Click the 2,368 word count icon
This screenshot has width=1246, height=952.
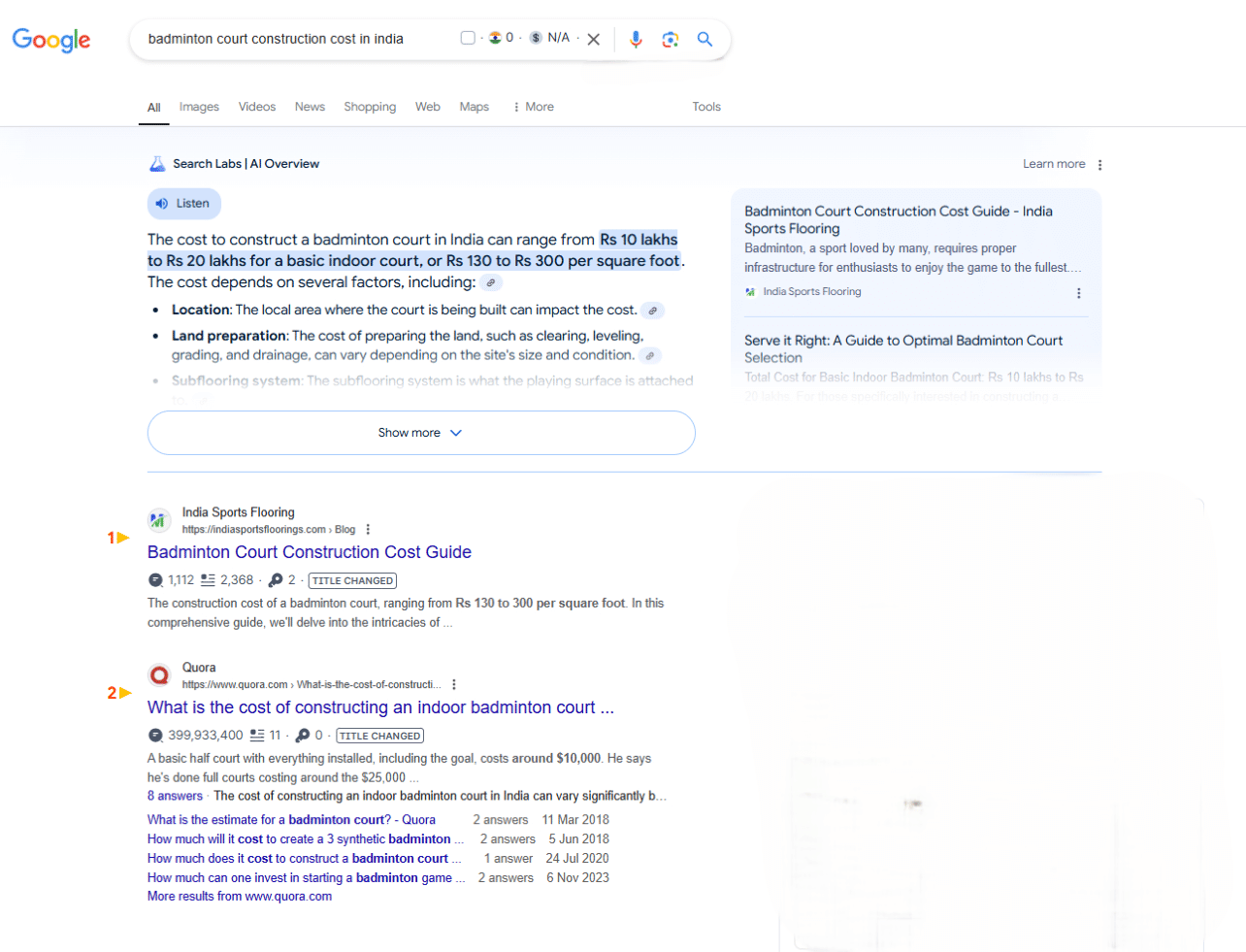tap(208, 580)
